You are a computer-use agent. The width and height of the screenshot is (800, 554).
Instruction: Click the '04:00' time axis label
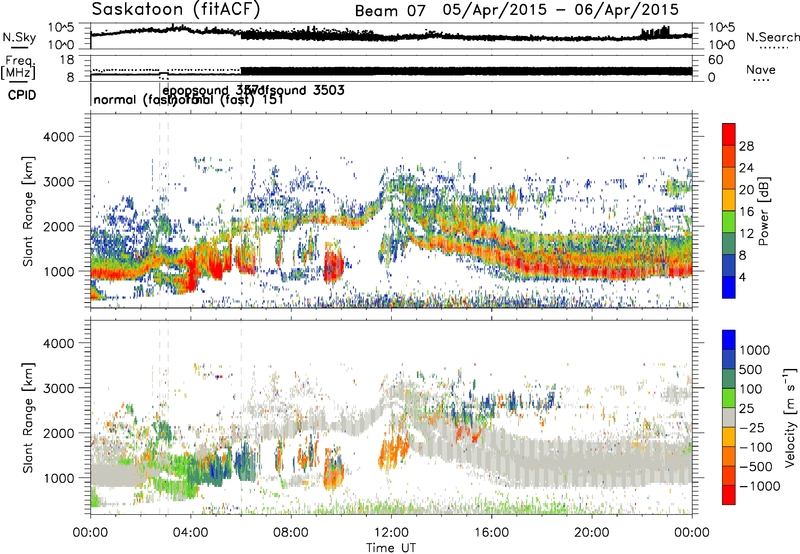[190, 533]
